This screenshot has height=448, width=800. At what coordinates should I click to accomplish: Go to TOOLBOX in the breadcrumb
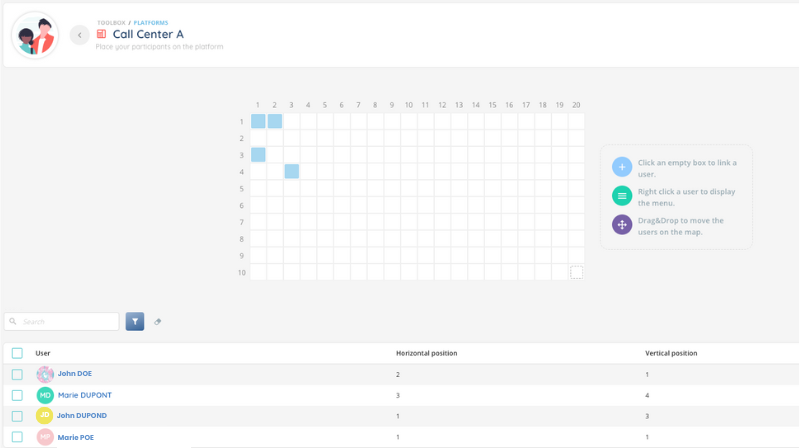coord(111,22)
